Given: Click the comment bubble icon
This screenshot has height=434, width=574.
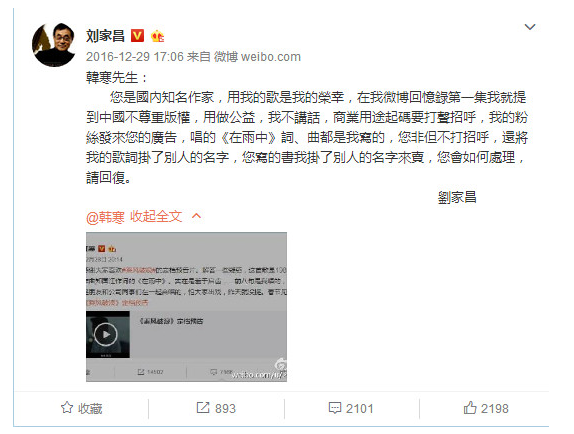Looking at the screenshot, I should 335,408.
